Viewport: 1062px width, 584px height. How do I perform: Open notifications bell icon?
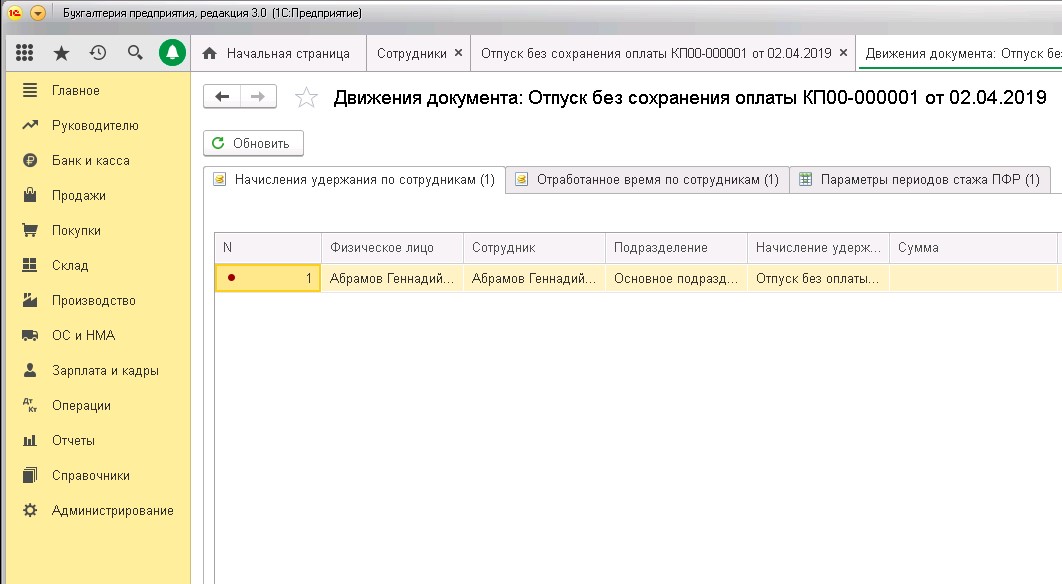(x=173, y=53)
